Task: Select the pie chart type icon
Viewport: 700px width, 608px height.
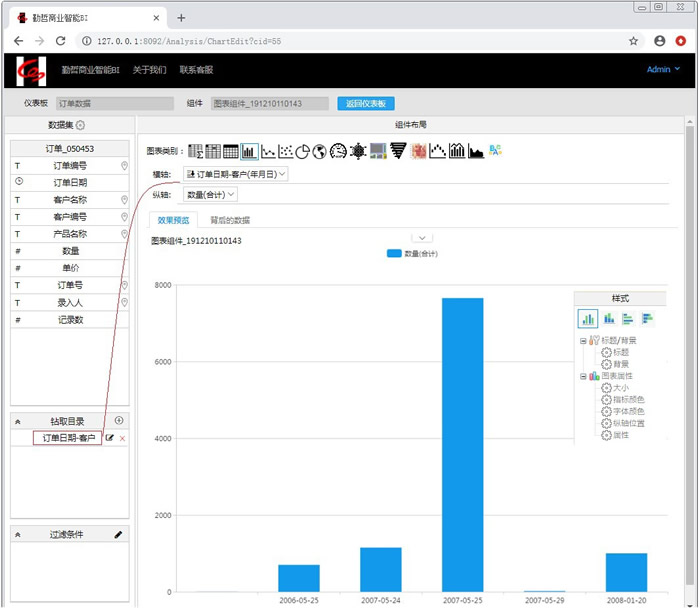Action: (303, 151)
